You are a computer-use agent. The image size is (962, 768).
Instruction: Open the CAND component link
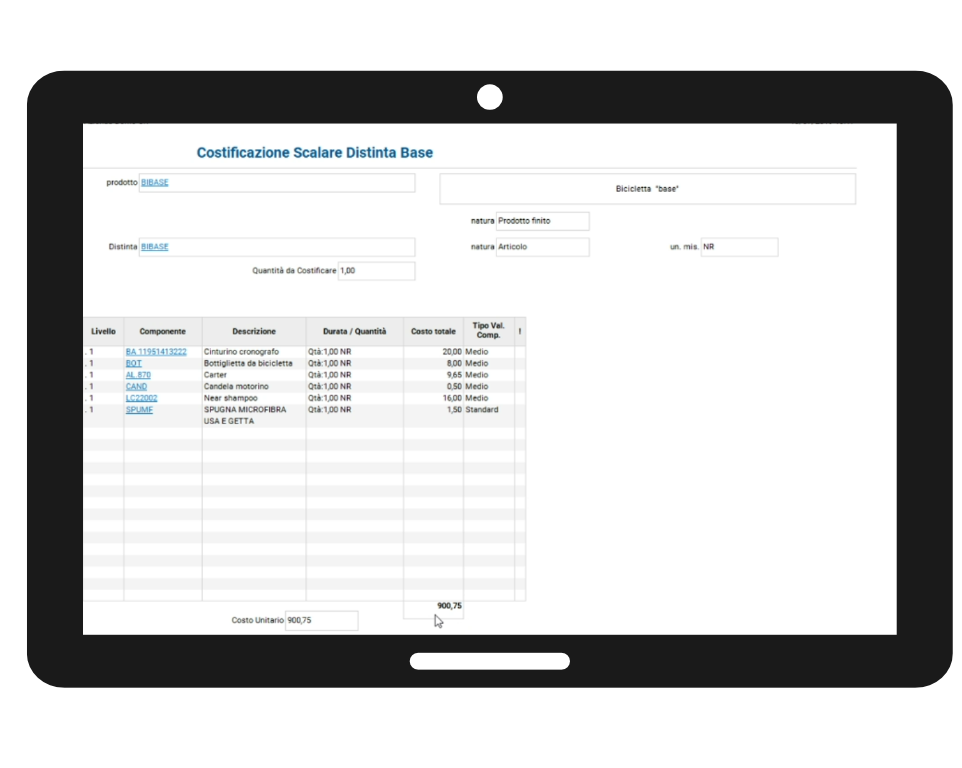136,387
